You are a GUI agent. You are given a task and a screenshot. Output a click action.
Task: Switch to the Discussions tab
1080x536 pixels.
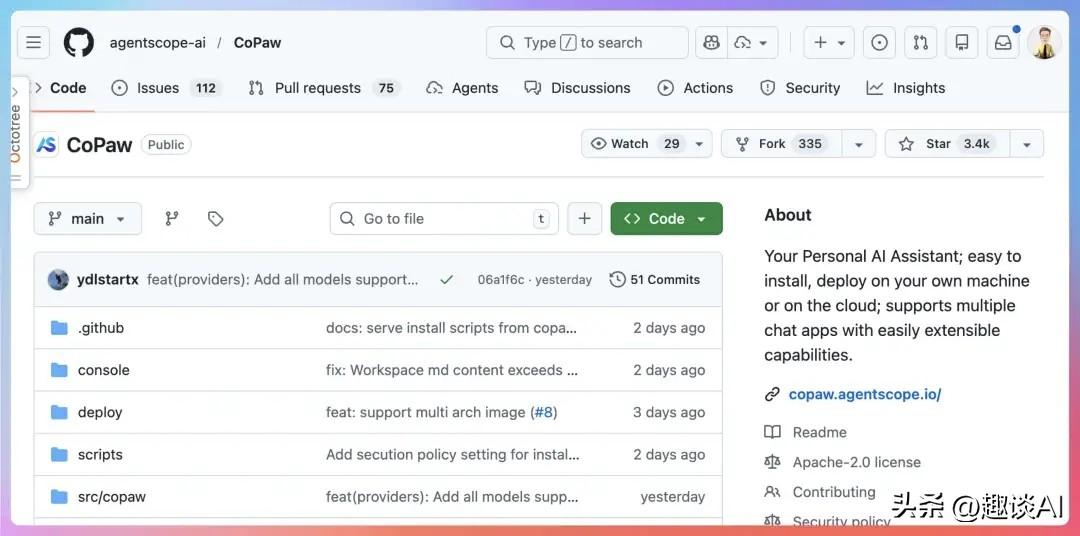tap(577, 88)
